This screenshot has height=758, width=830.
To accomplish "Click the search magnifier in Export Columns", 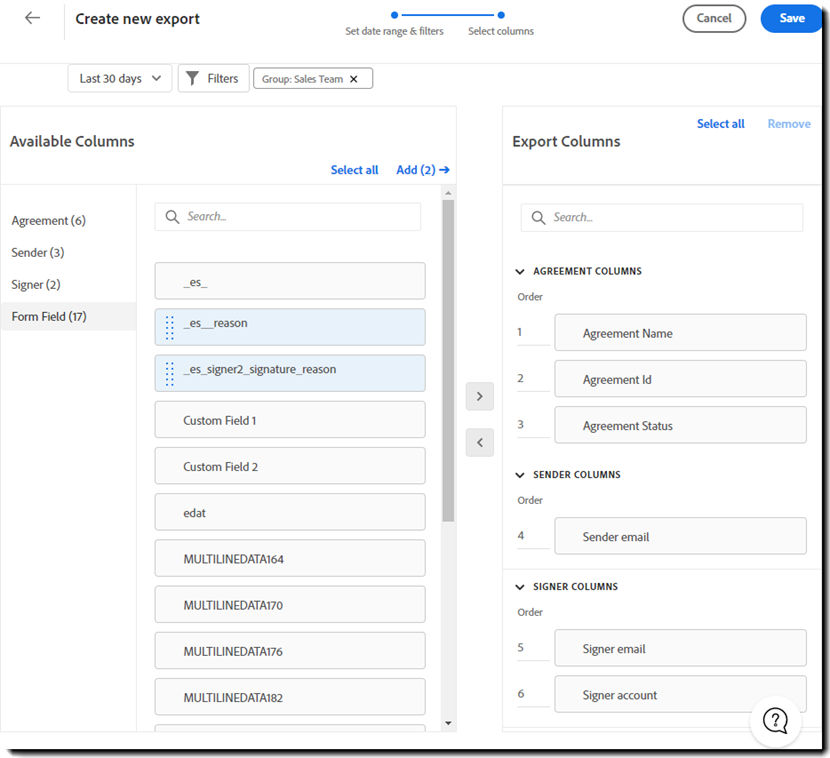I will coord(536,217).
